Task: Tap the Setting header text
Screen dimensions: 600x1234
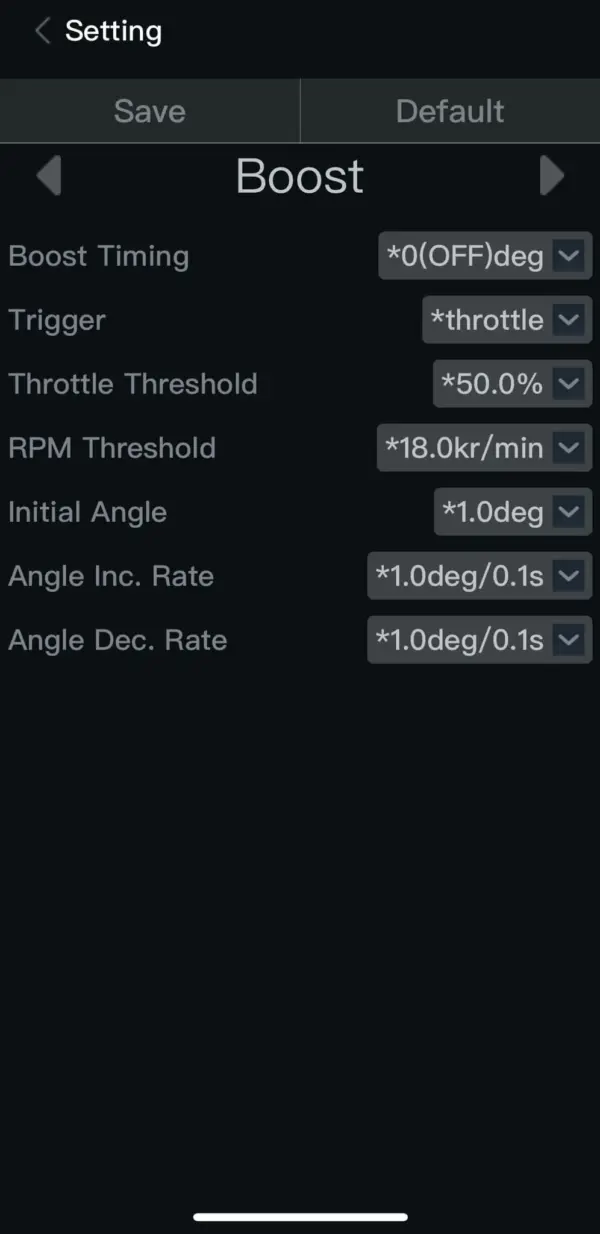Action: (113, 30)
